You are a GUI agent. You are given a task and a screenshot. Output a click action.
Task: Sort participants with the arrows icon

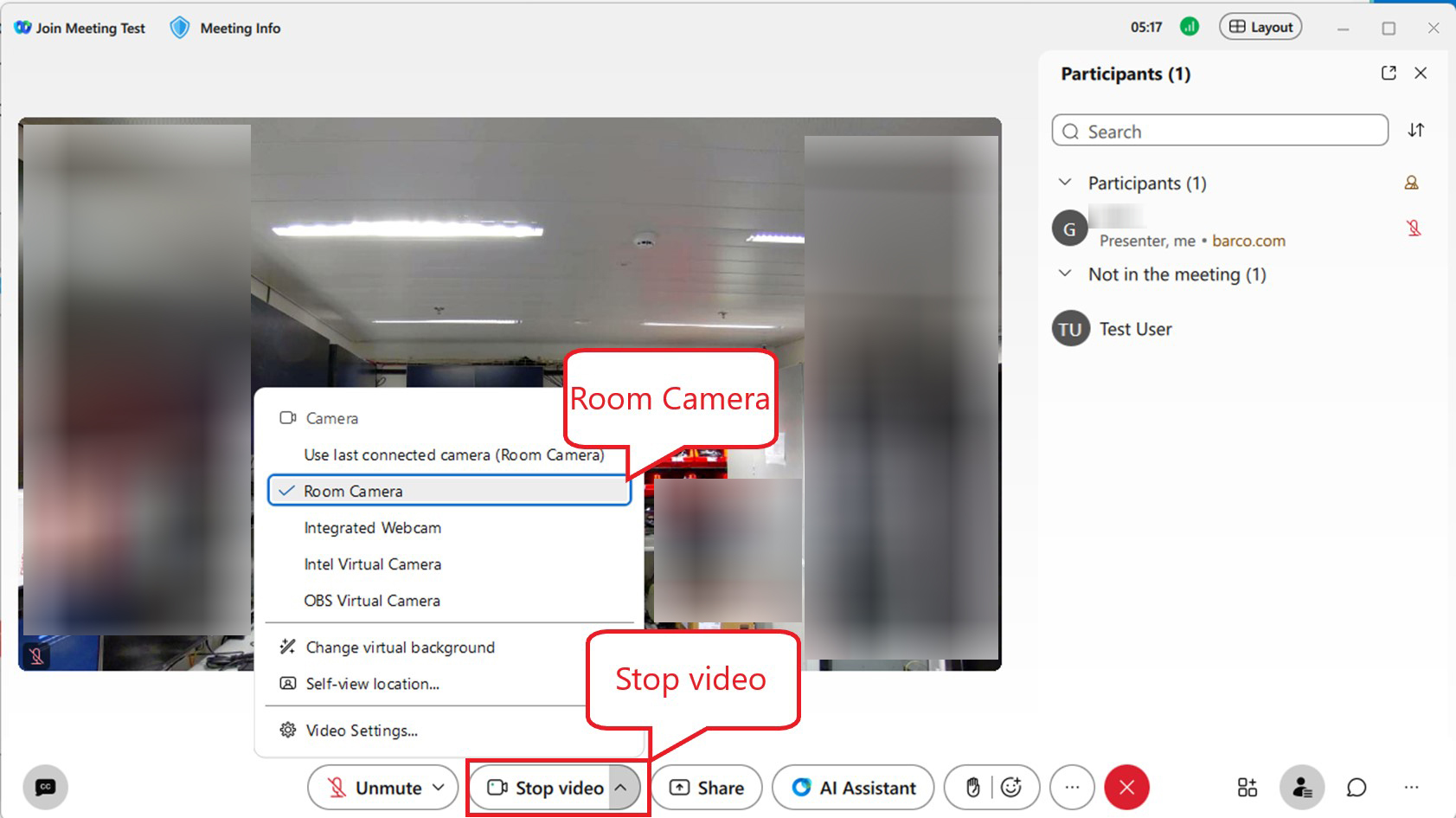pyautogui.click(x=1415, y=130)
